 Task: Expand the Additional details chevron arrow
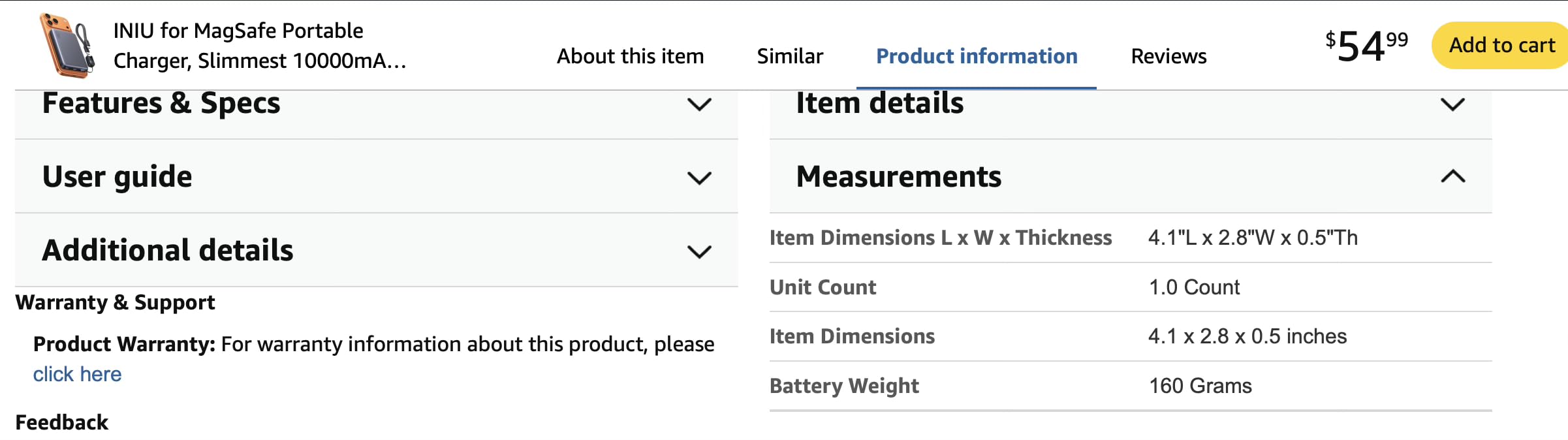tap(699, 251)
